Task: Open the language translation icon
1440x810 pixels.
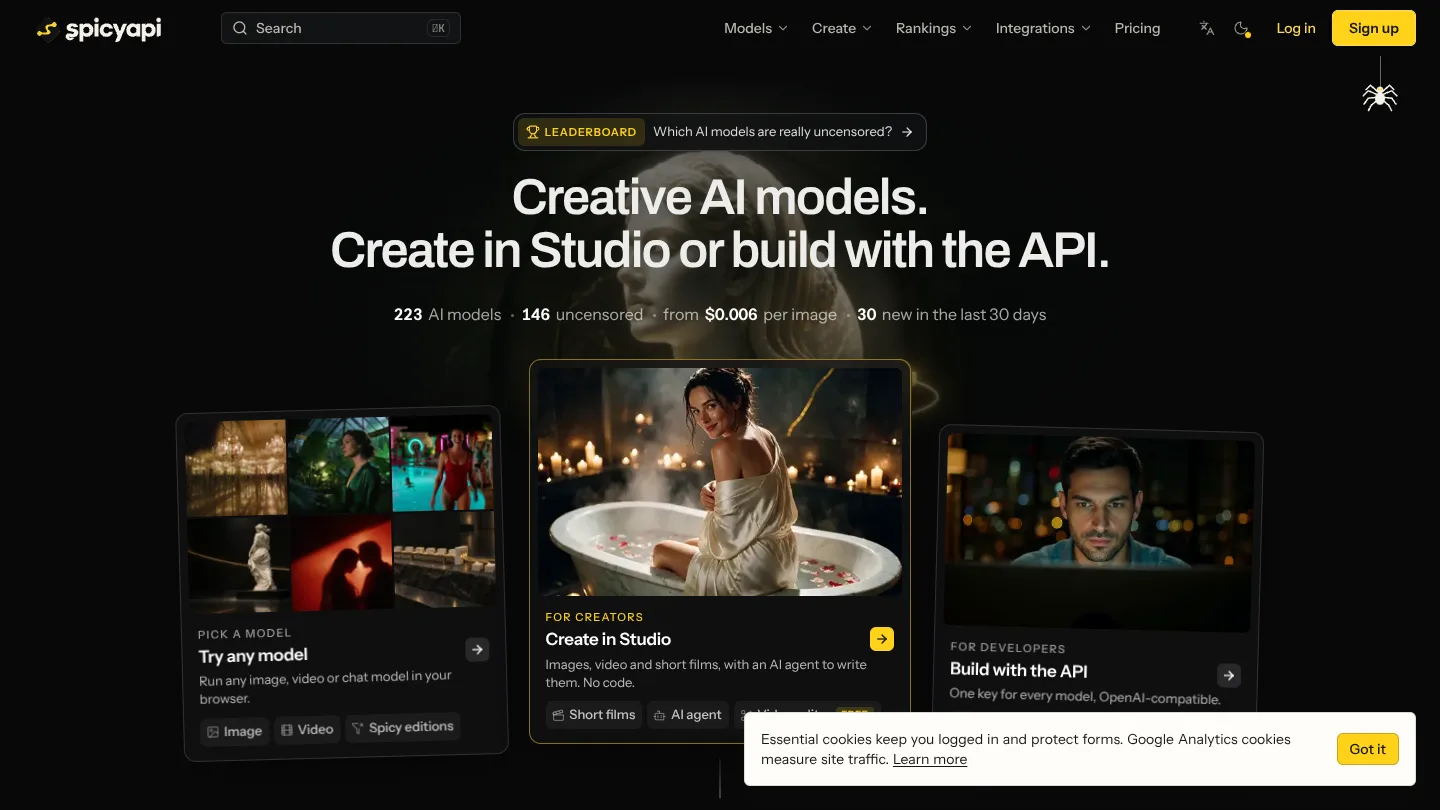Action: (1207, 29)
